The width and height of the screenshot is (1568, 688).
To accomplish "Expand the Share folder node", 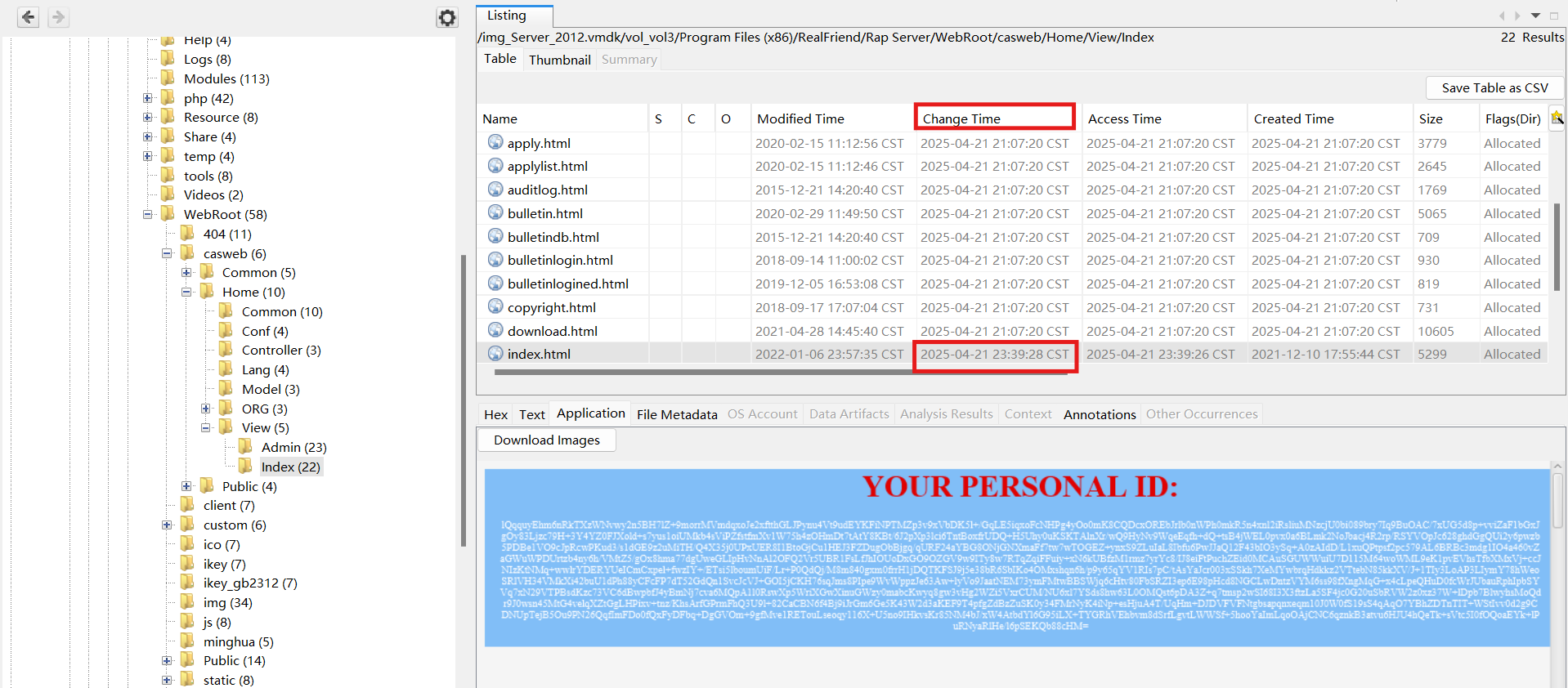I will pyautogui.click(x=148, y=136).
